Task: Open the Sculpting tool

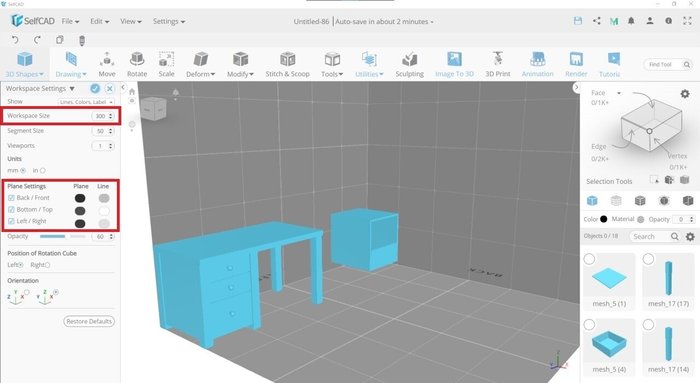Action: [409, 65]
